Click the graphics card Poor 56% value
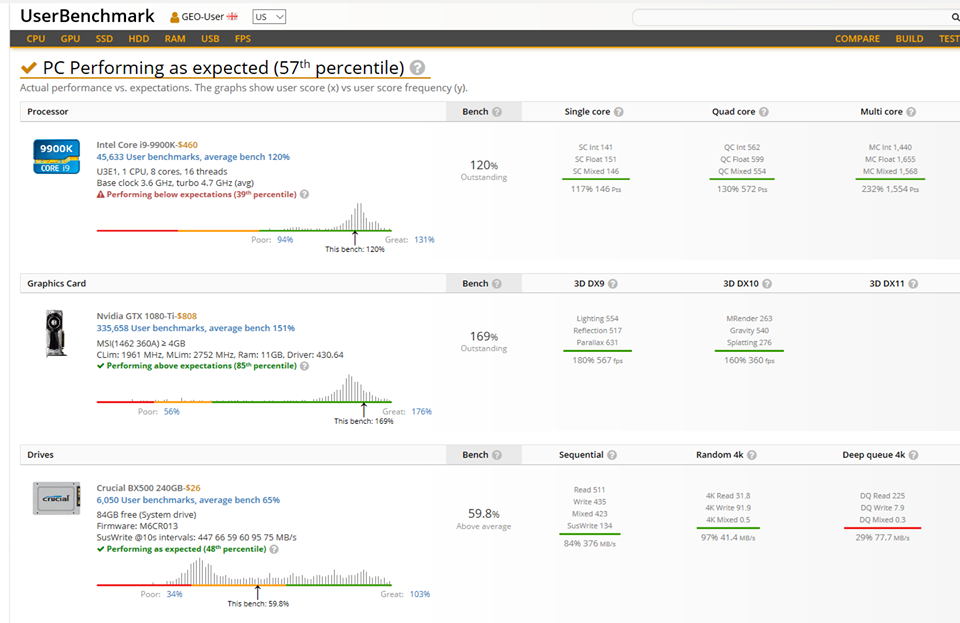The width and height of the screenshot is (960, 623). (172, 412)
